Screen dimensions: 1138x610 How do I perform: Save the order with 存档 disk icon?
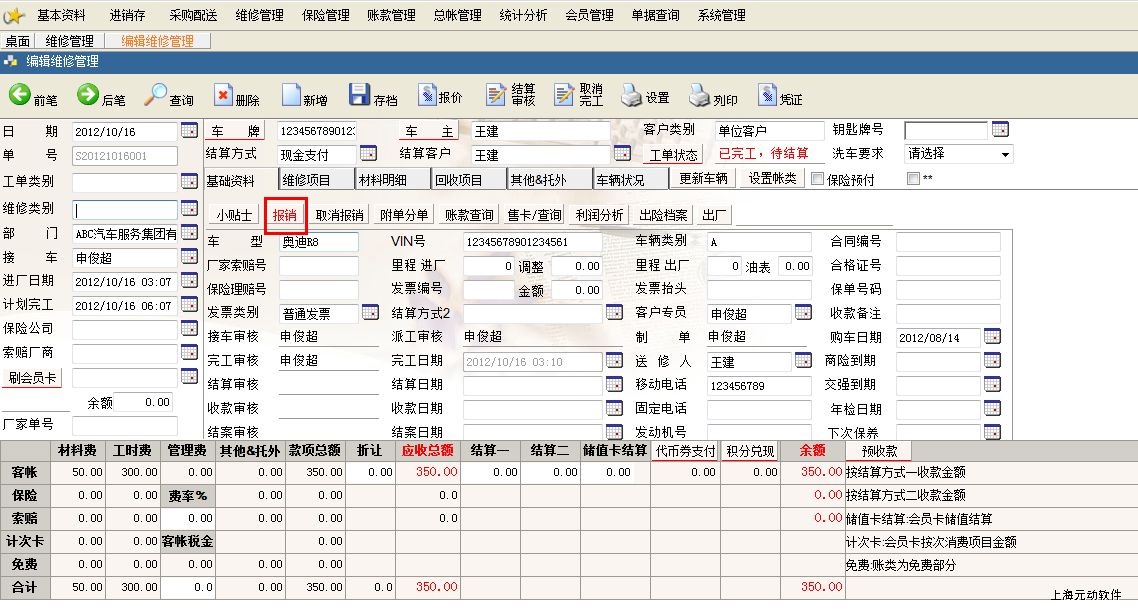tap(360, 95)
